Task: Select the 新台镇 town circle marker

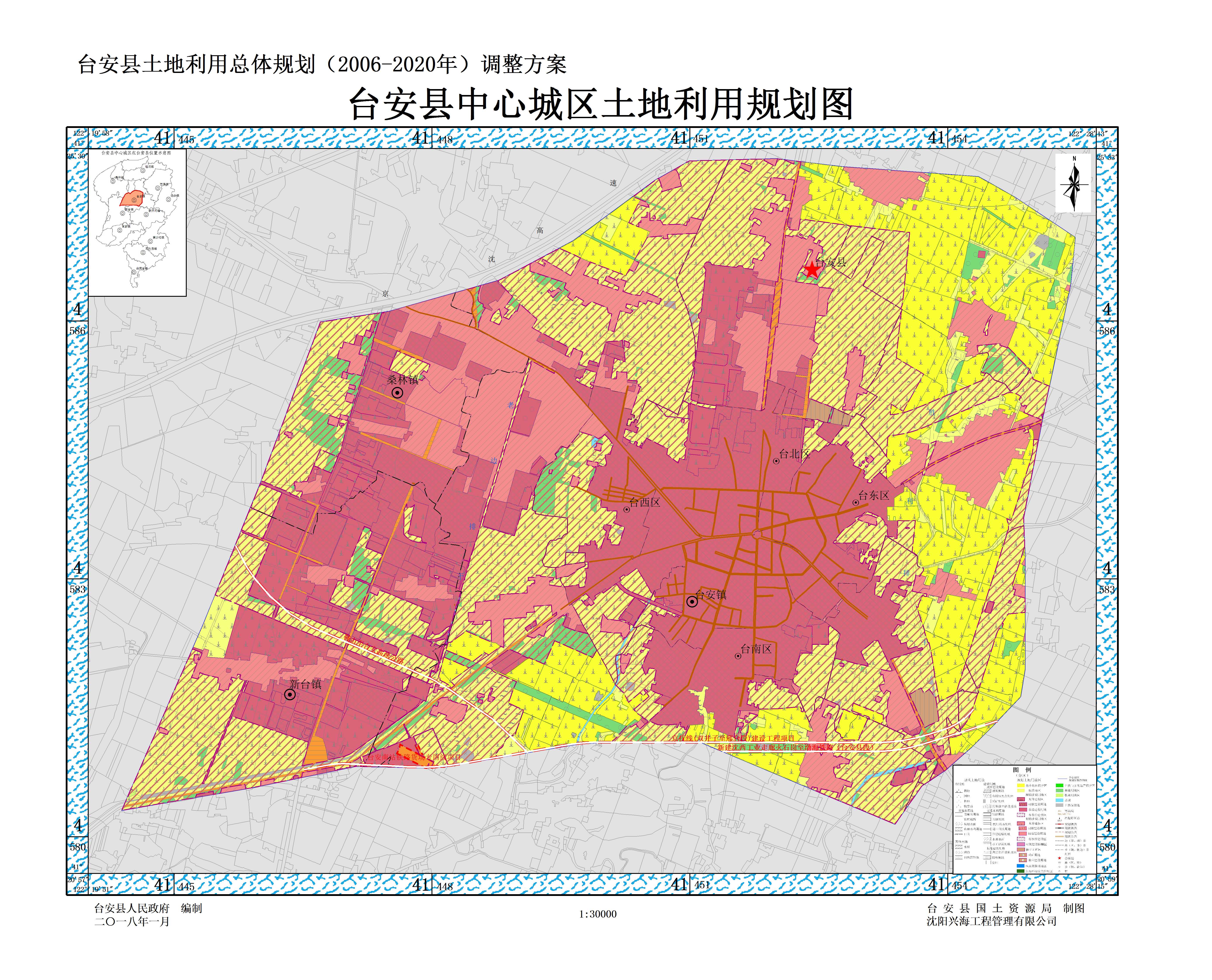Action: 290,695
